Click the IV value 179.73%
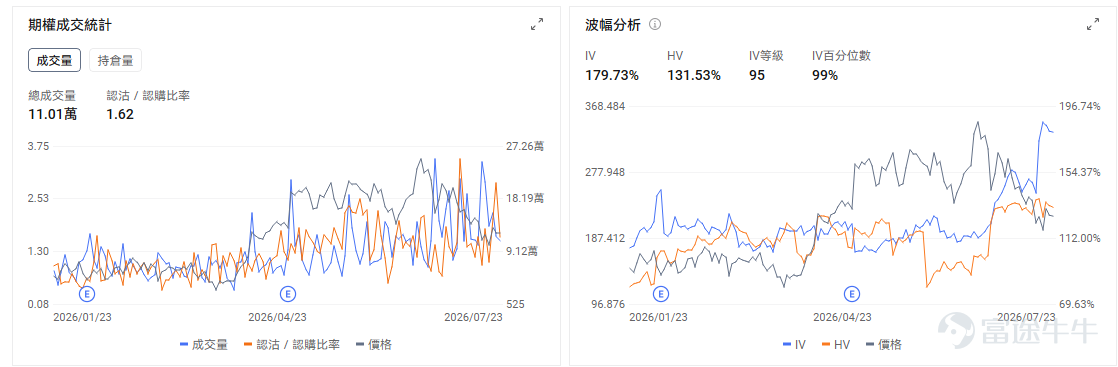Image resolution: width=1118 pixels, height=367 pixels. pos(612,75)
